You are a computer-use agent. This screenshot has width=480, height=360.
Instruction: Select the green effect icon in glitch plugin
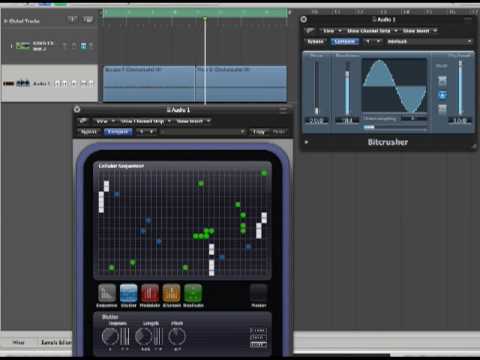193,293
